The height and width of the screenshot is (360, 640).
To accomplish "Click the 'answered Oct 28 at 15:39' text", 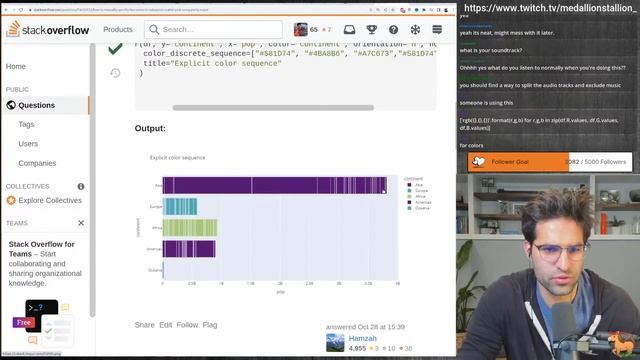I will [x=365, y=327].
